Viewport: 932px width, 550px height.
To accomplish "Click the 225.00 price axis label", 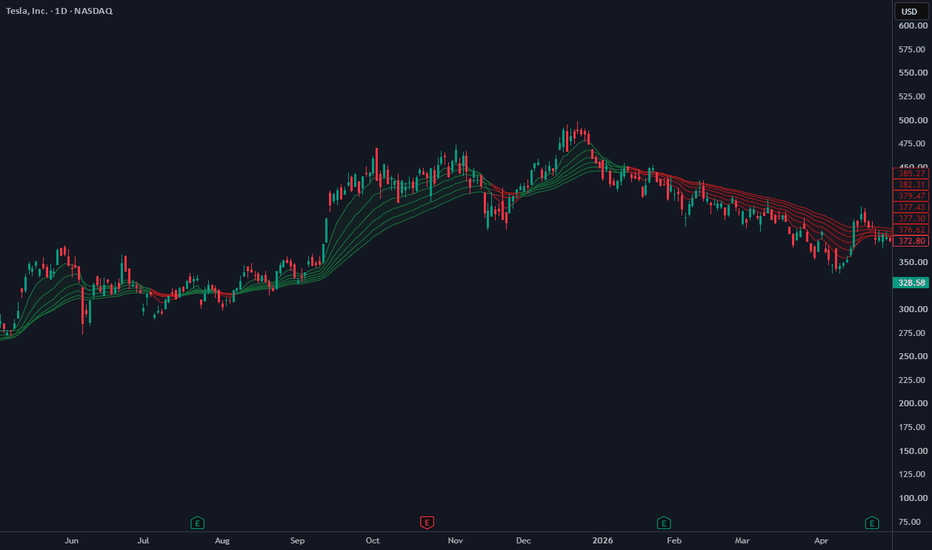I will [912, 380].
